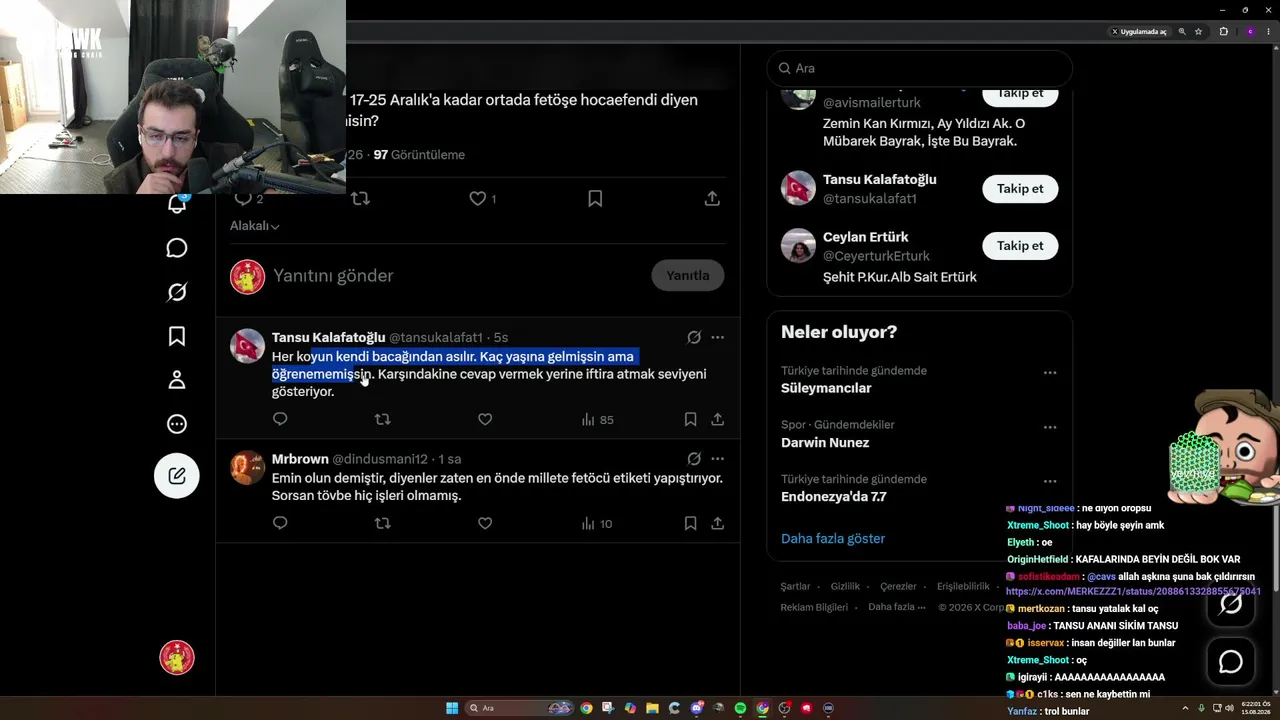Expand 'Daha fazla' footer menu
This screenshot has width=1280, height=720.
tap(895, 607)
